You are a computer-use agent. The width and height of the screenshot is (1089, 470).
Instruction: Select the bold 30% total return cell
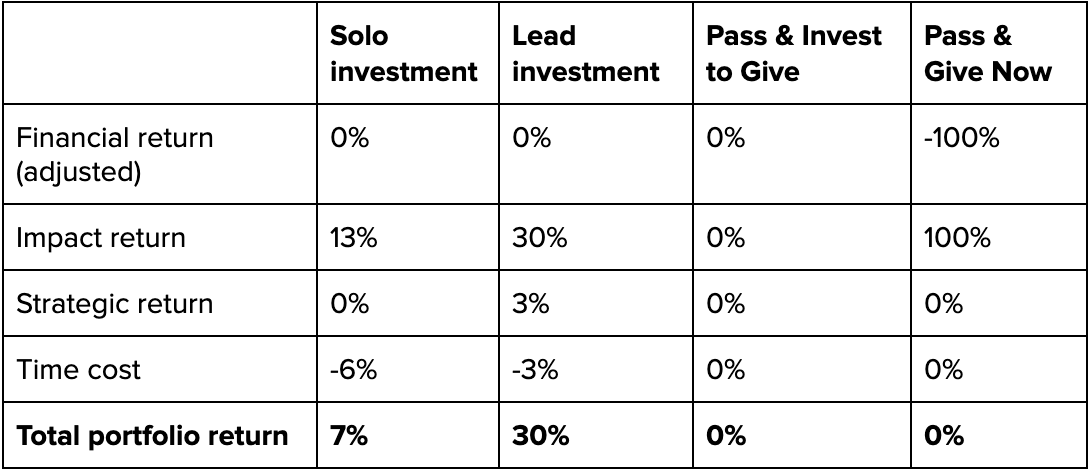(540, 435)
